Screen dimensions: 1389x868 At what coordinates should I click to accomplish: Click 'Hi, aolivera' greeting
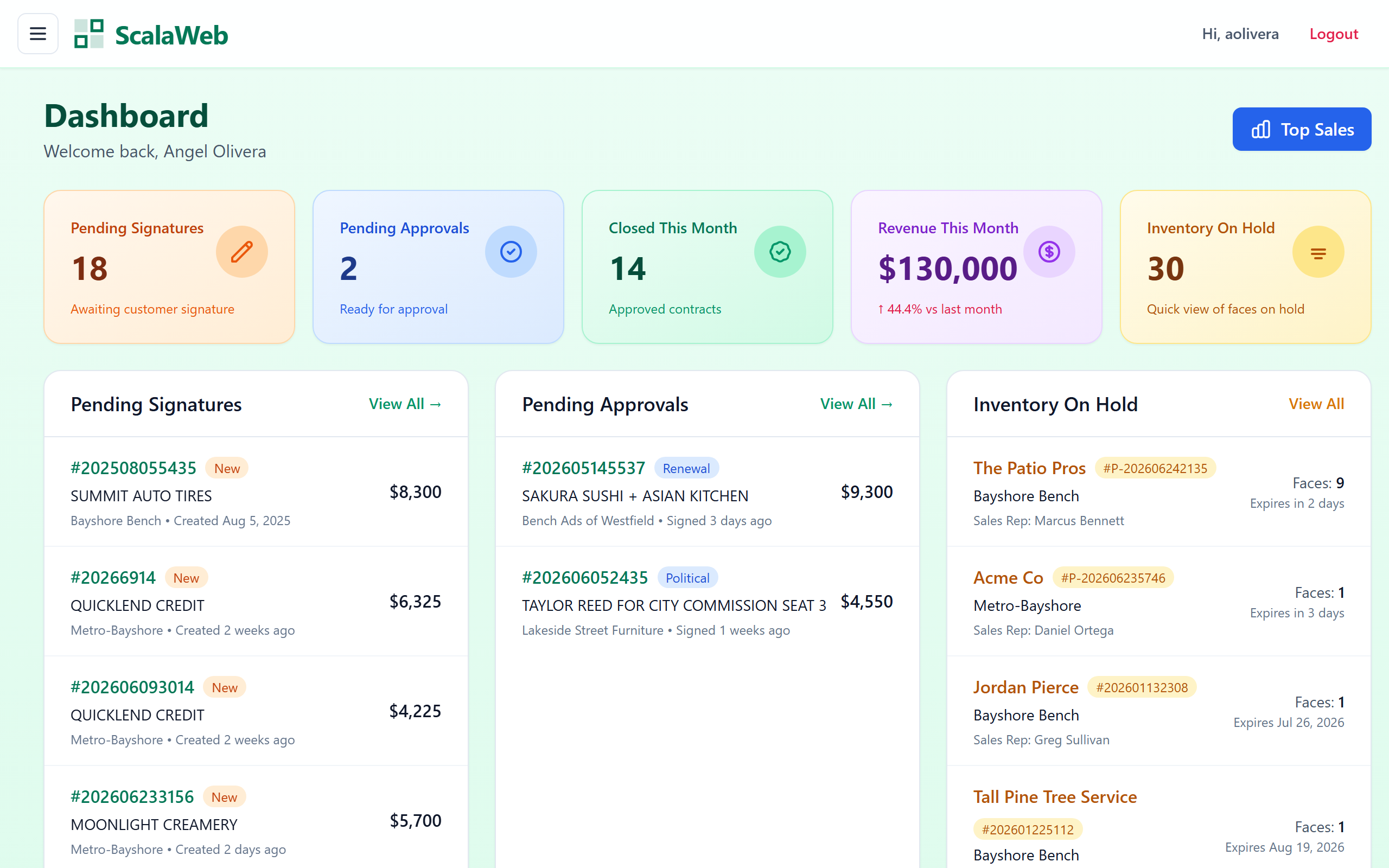(x=1240, y=34)
